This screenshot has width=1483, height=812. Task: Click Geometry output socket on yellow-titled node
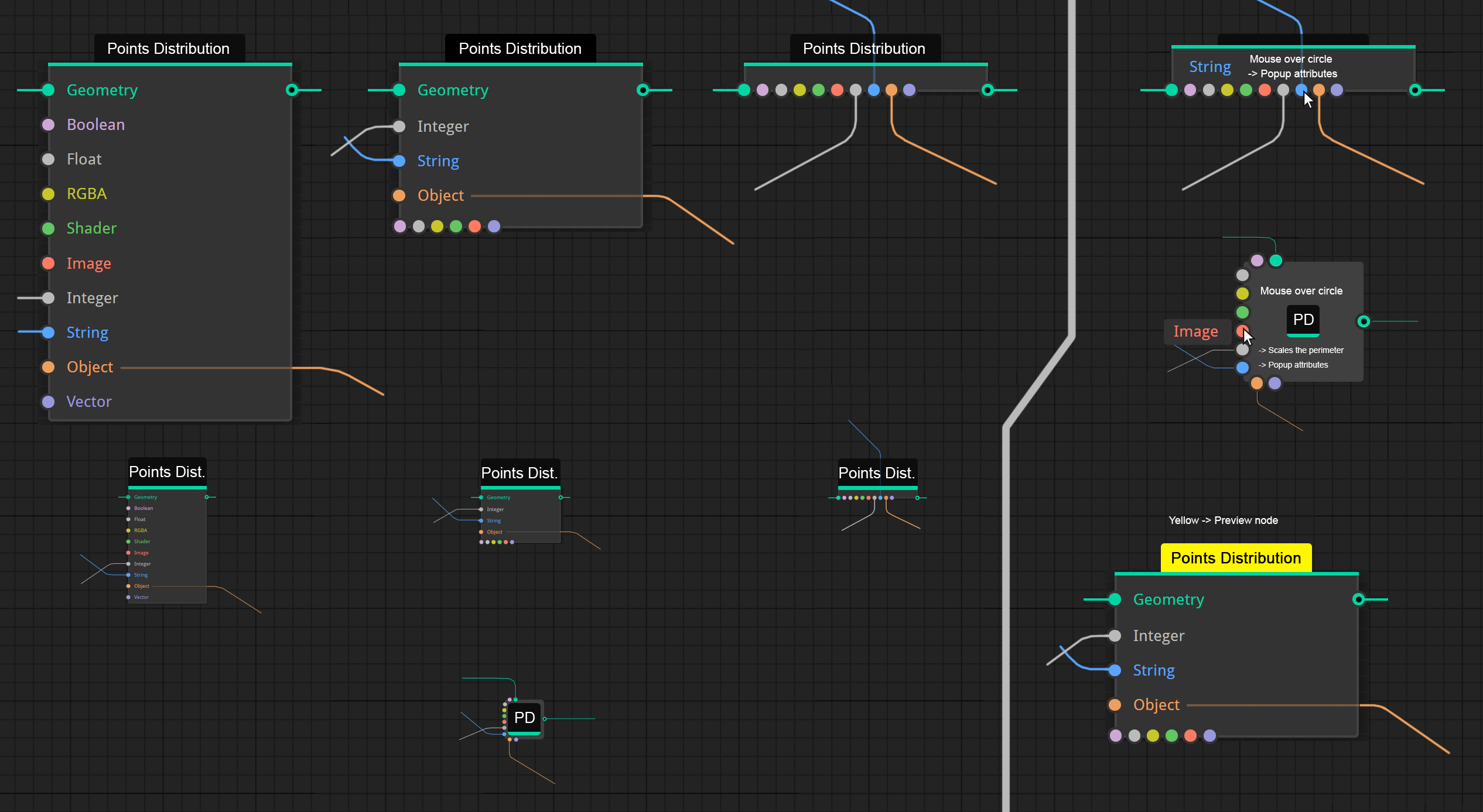click(1359, 599)
